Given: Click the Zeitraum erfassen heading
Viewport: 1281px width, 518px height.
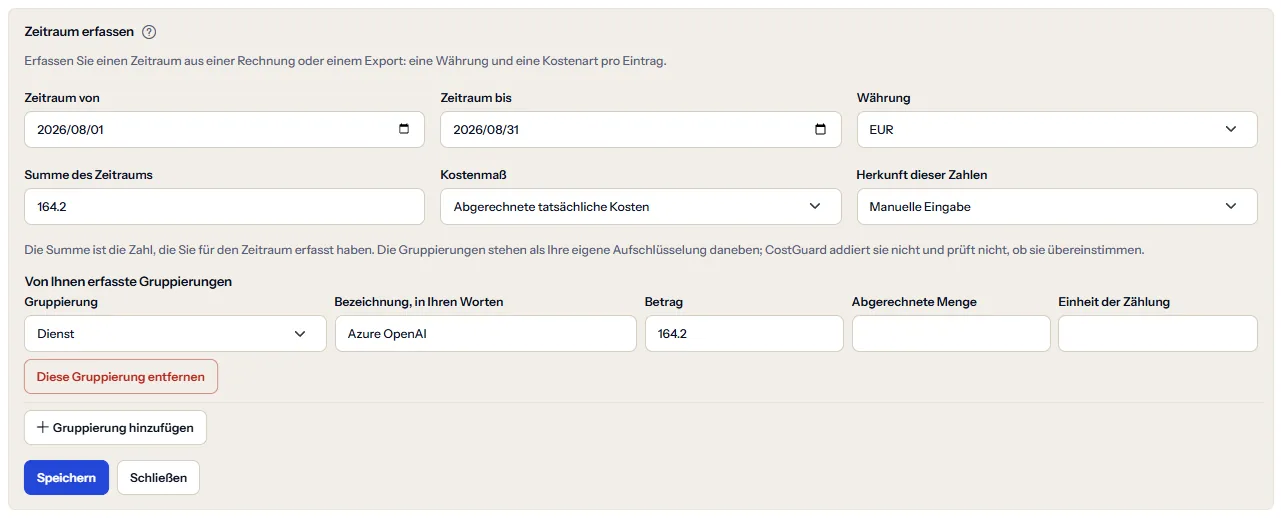Looking at the screenshot, I should (x=79, y=32).
